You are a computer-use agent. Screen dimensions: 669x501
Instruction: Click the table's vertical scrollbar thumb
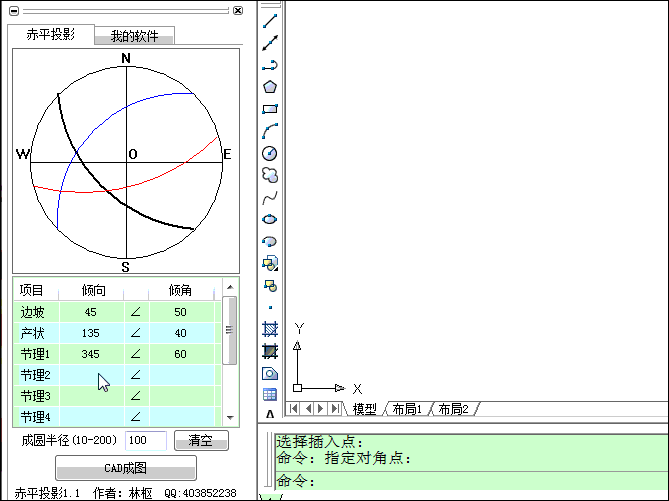230,330
